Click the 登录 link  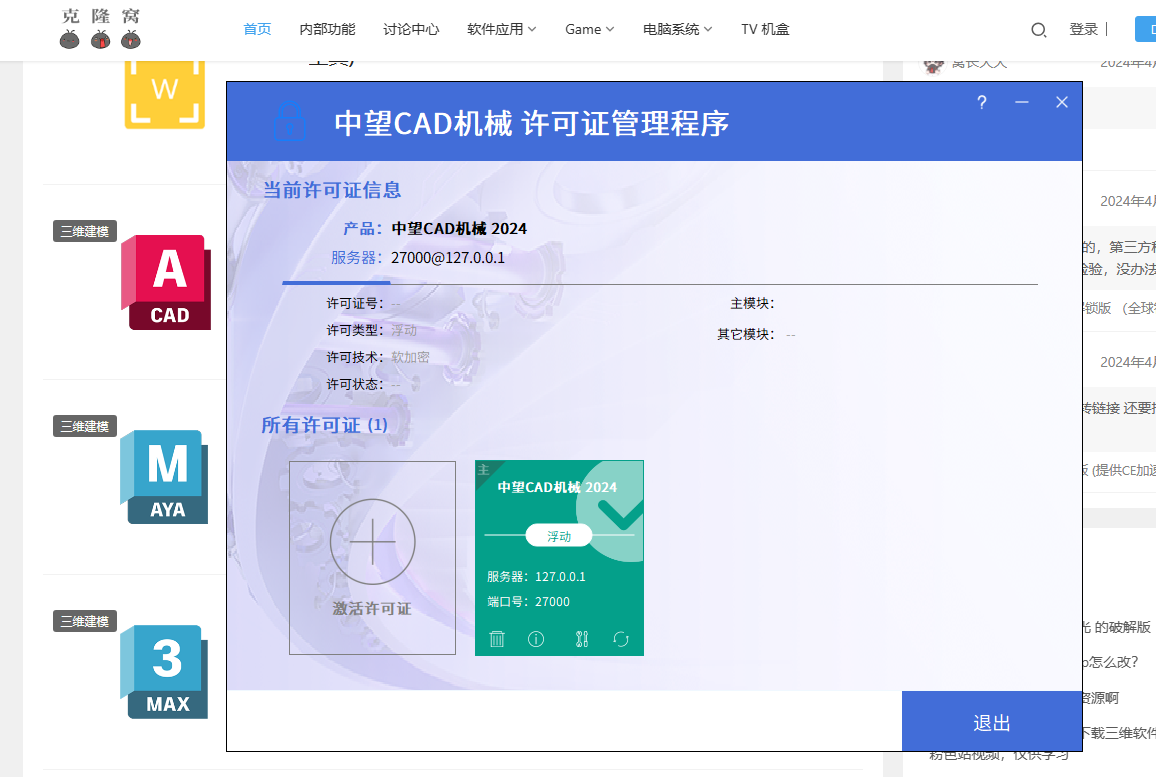click(1083, 29)
